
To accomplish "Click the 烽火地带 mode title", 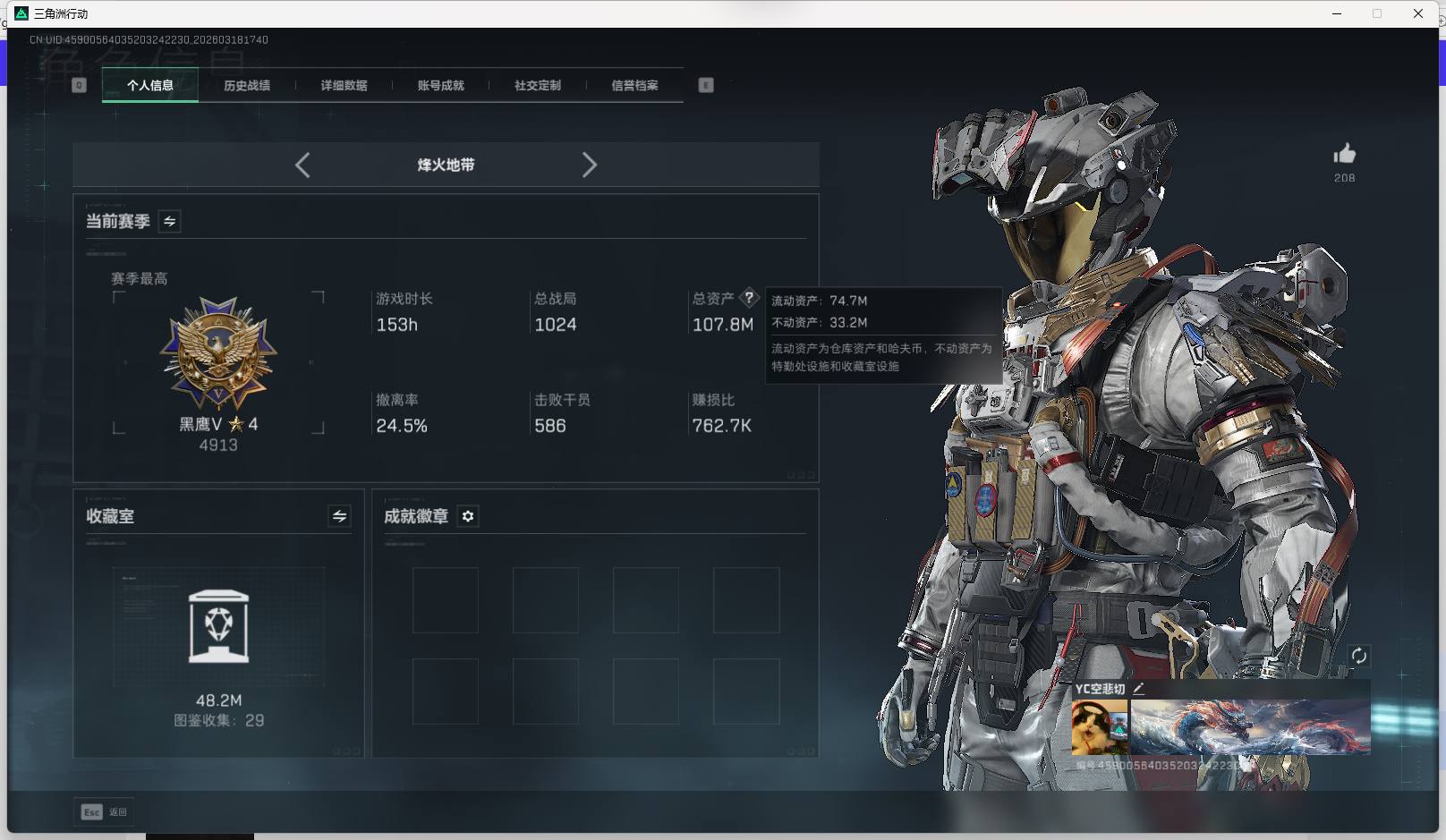I will tap(446, 165).
